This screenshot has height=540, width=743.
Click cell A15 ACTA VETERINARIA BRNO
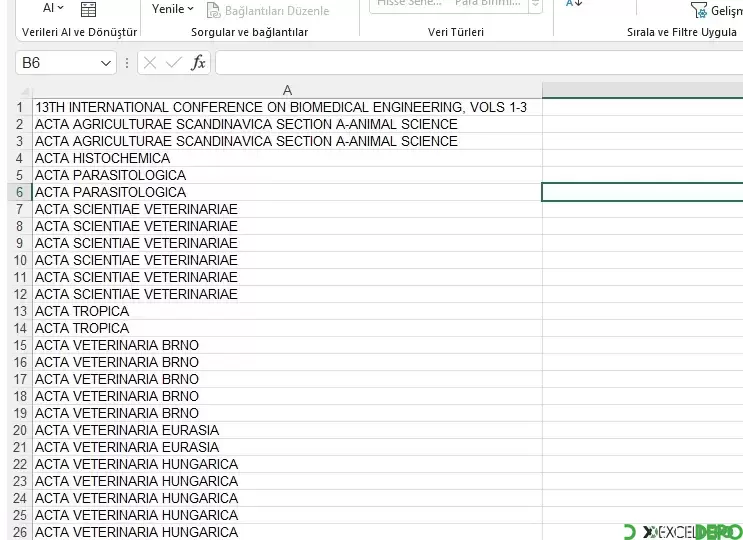[287, 345]
